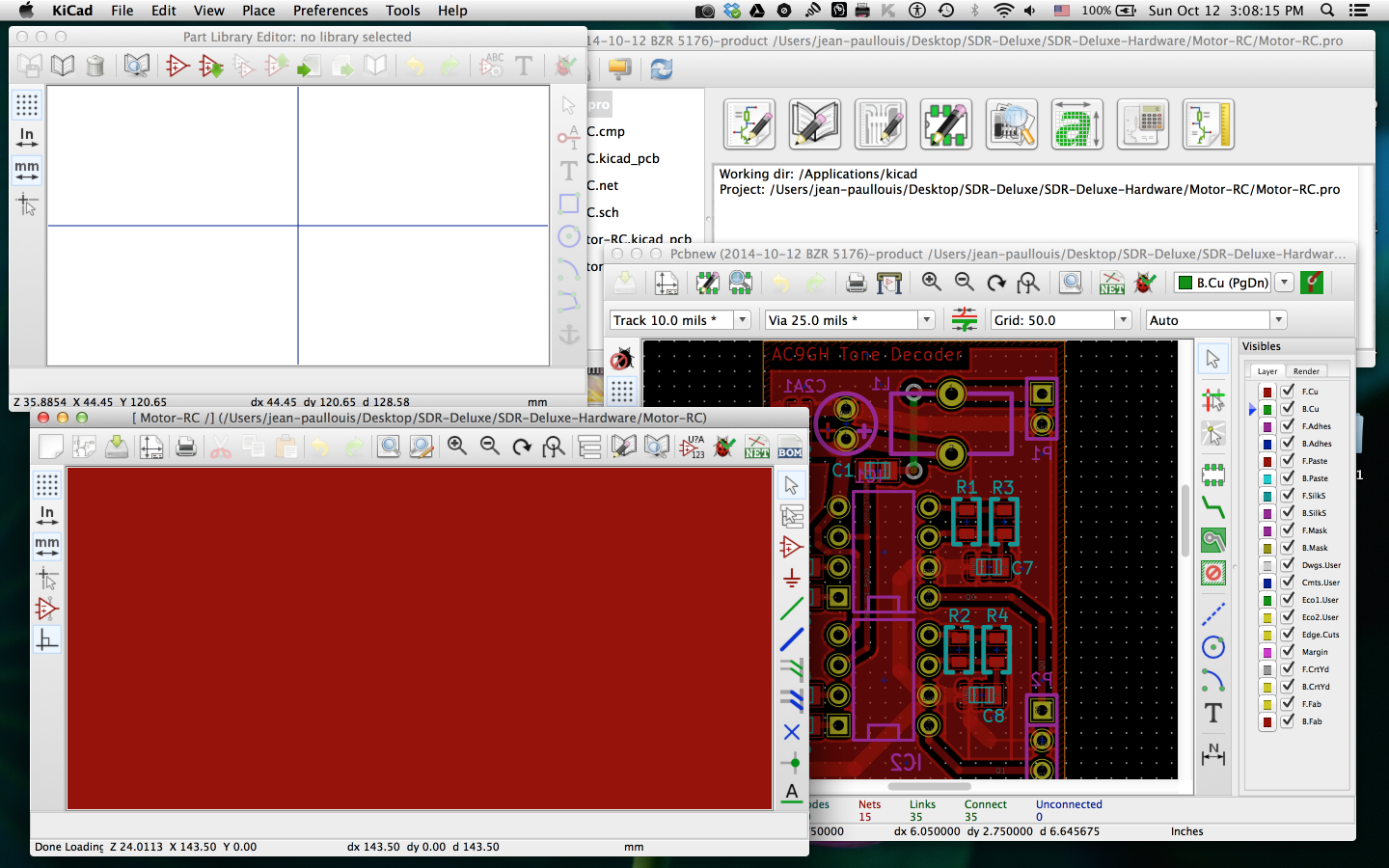Open the Via 25.0 mils size dropdown
The height and width of the screenshot is (868, 1389).
tap(926, 320)
